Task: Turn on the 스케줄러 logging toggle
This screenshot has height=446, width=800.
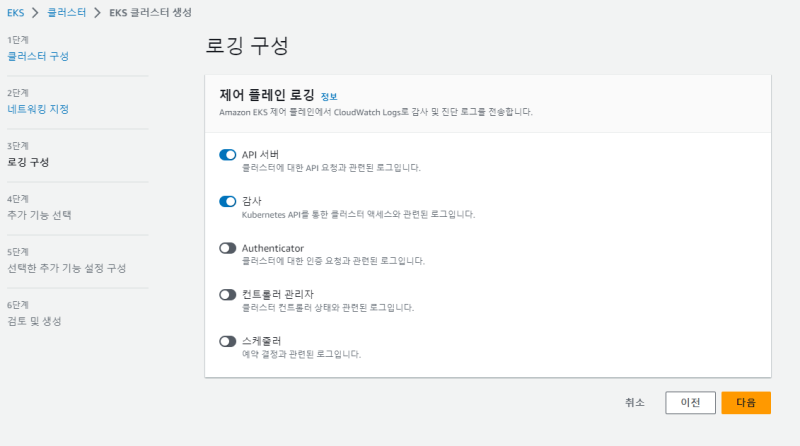Action: tap(227, 341)
